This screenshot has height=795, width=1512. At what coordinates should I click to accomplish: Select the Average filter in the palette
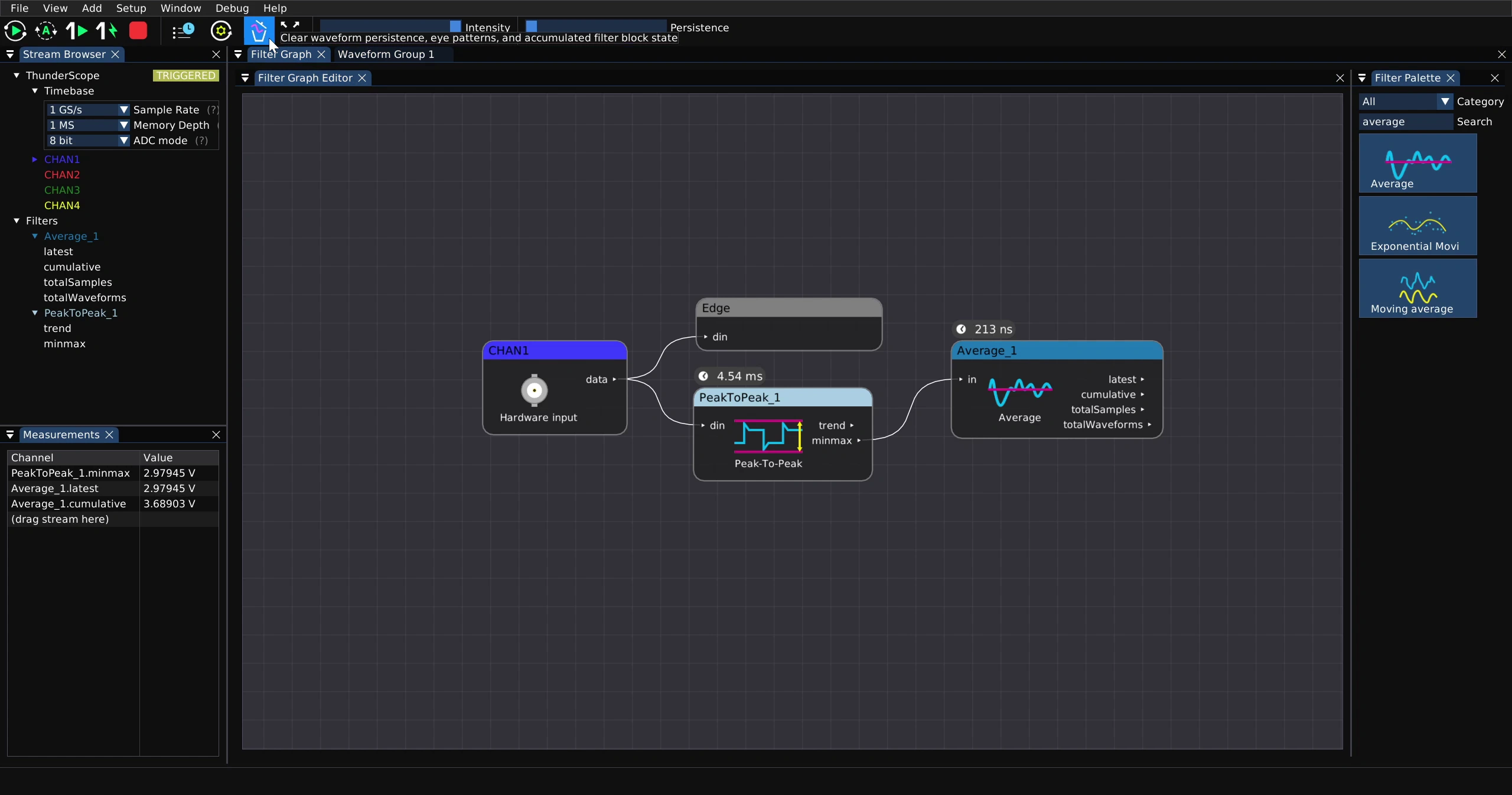click(x=1417, y=163)
